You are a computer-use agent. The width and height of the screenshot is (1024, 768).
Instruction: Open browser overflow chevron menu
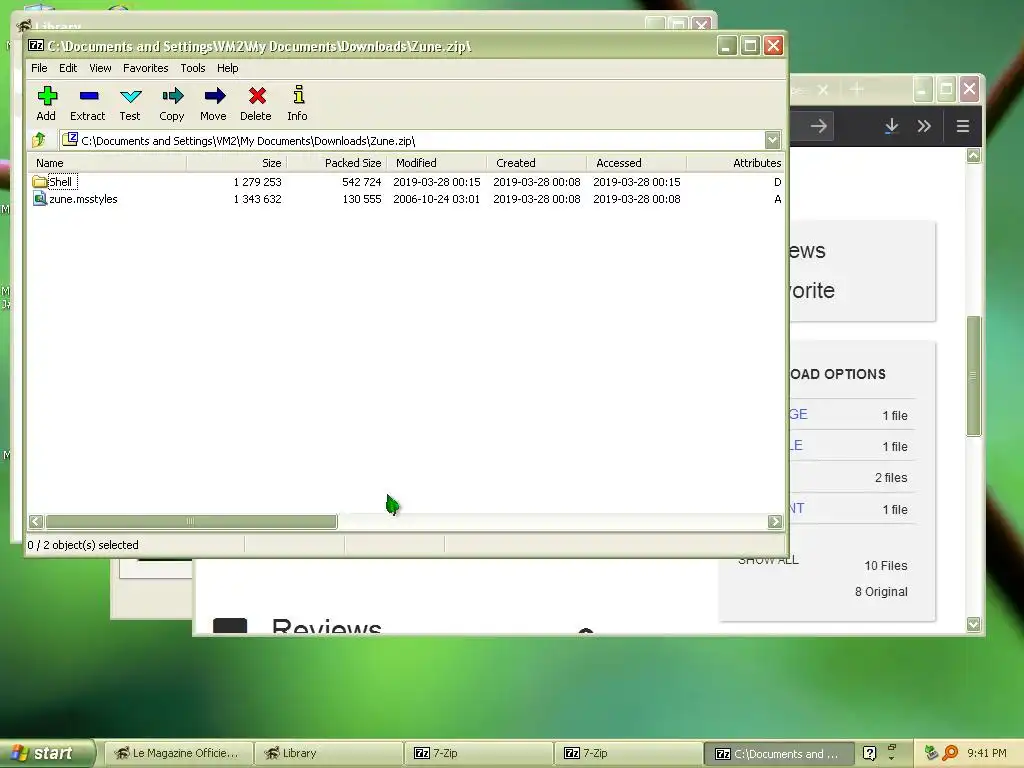tap(923, 126)
